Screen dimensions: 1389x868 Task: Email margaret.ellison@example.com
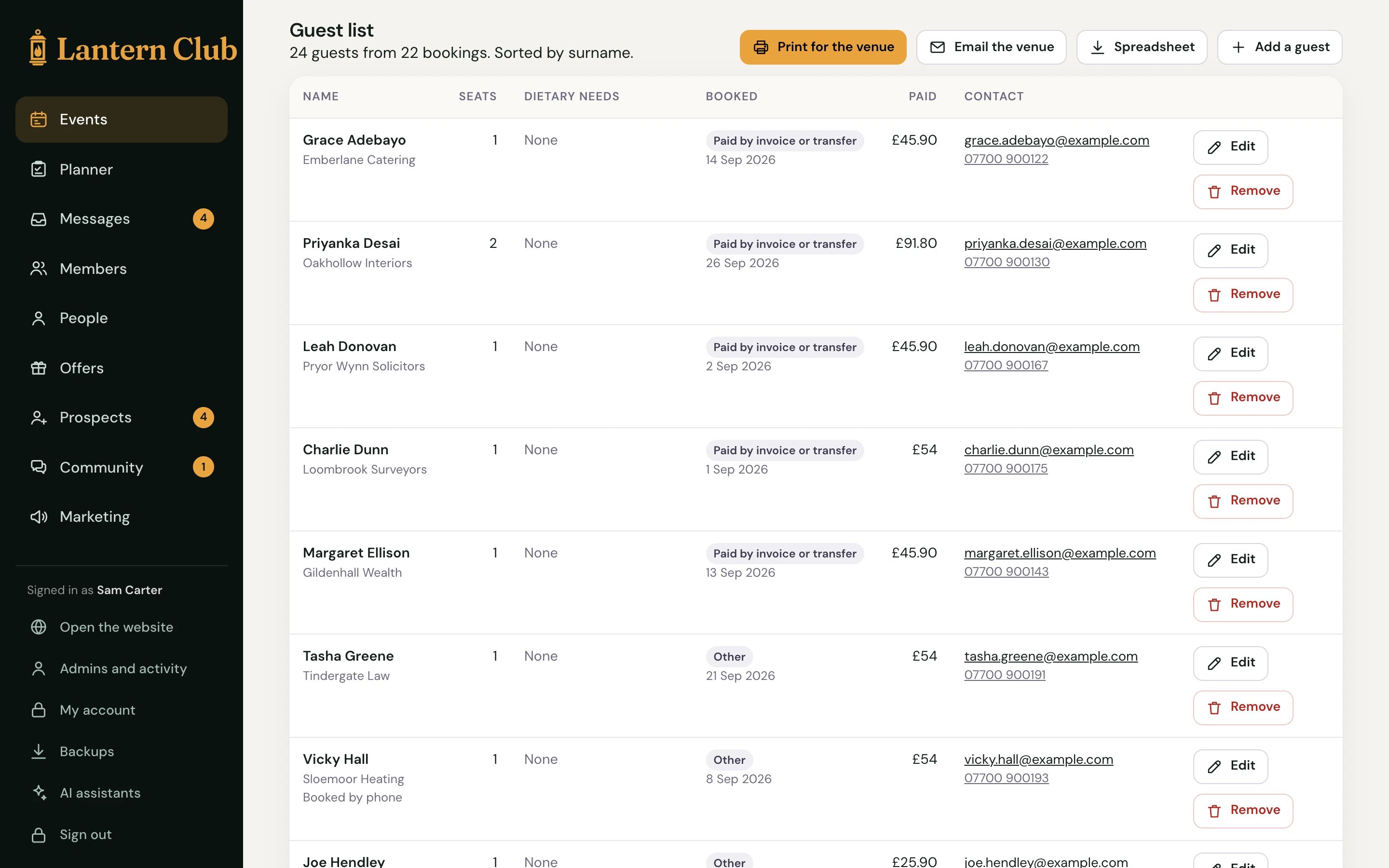tap(1060, 553)
